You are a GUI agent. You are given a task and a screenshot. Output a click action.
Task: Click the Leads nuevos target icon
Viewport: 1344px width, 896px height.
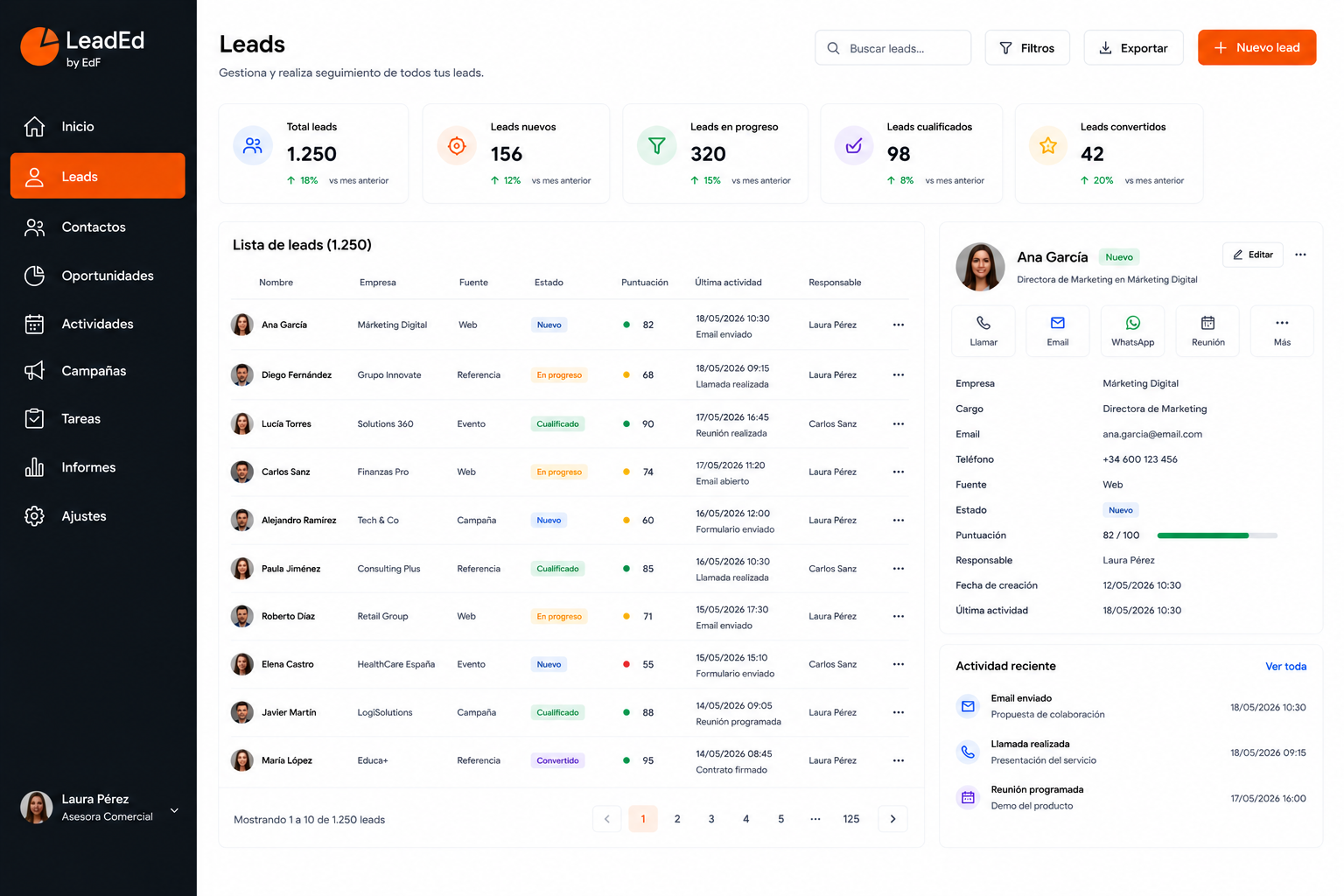click(457, 146)
